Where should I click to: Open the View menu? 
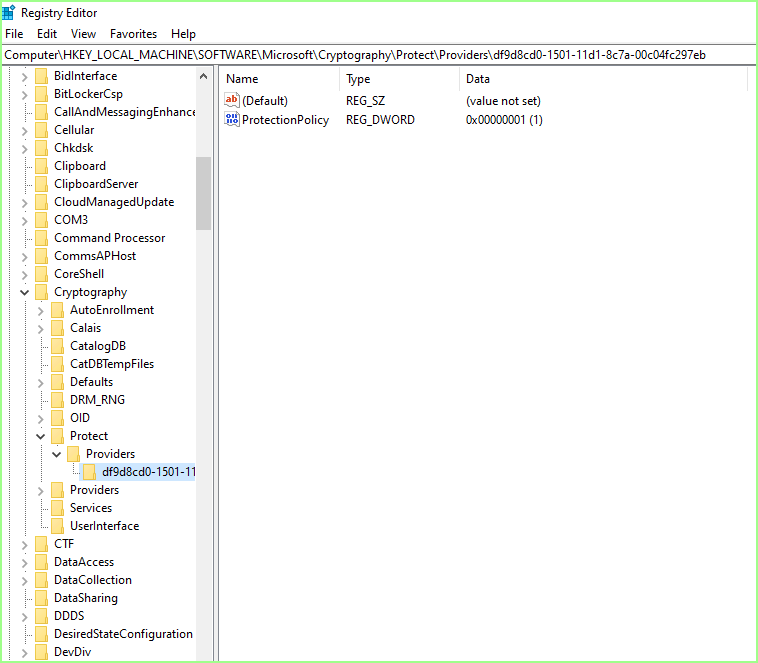(x=83, y=34)
